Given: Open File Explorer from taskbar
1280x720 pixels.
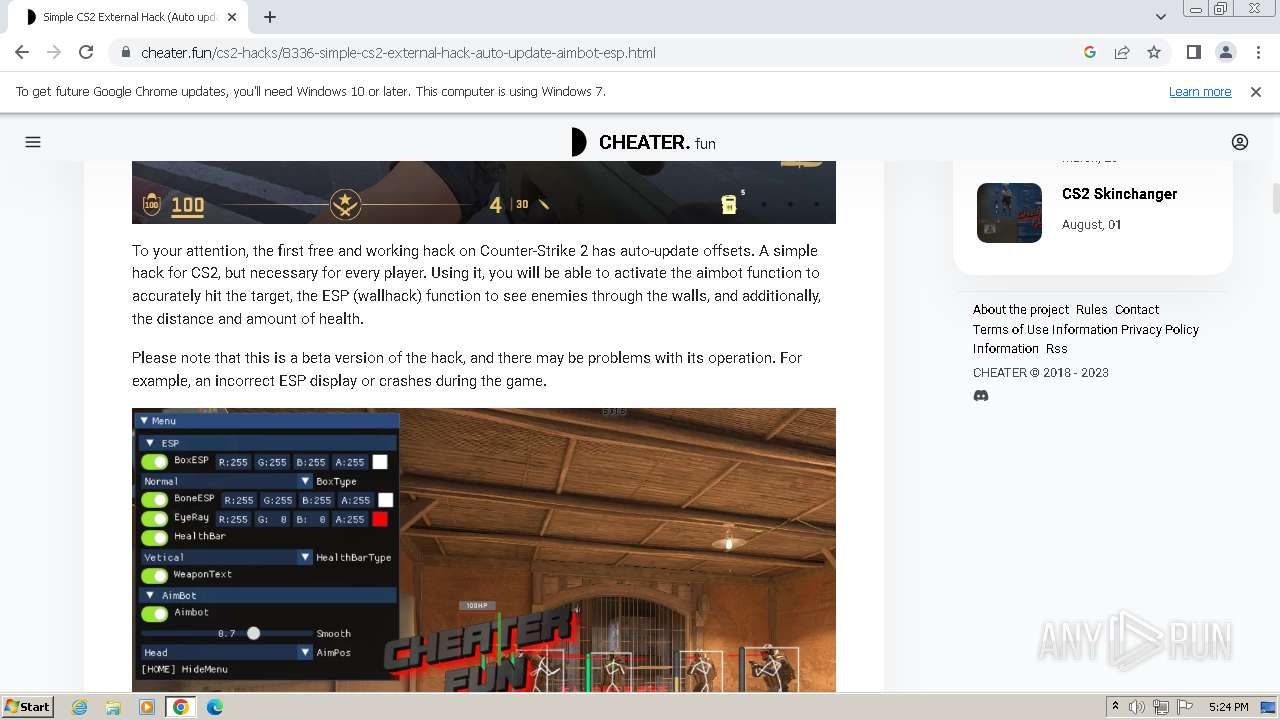Looking at the screenshot, I should coord(113,707).
